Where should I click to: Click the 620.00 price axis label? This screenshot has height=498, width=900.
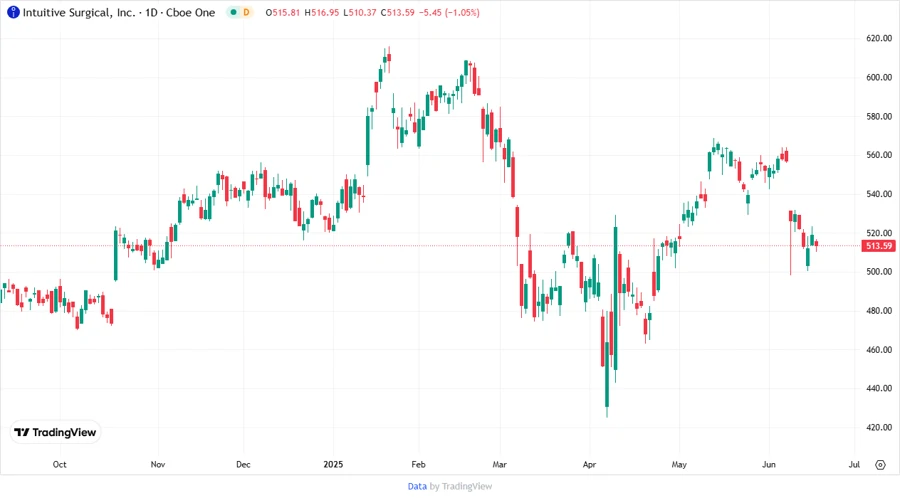879,38
